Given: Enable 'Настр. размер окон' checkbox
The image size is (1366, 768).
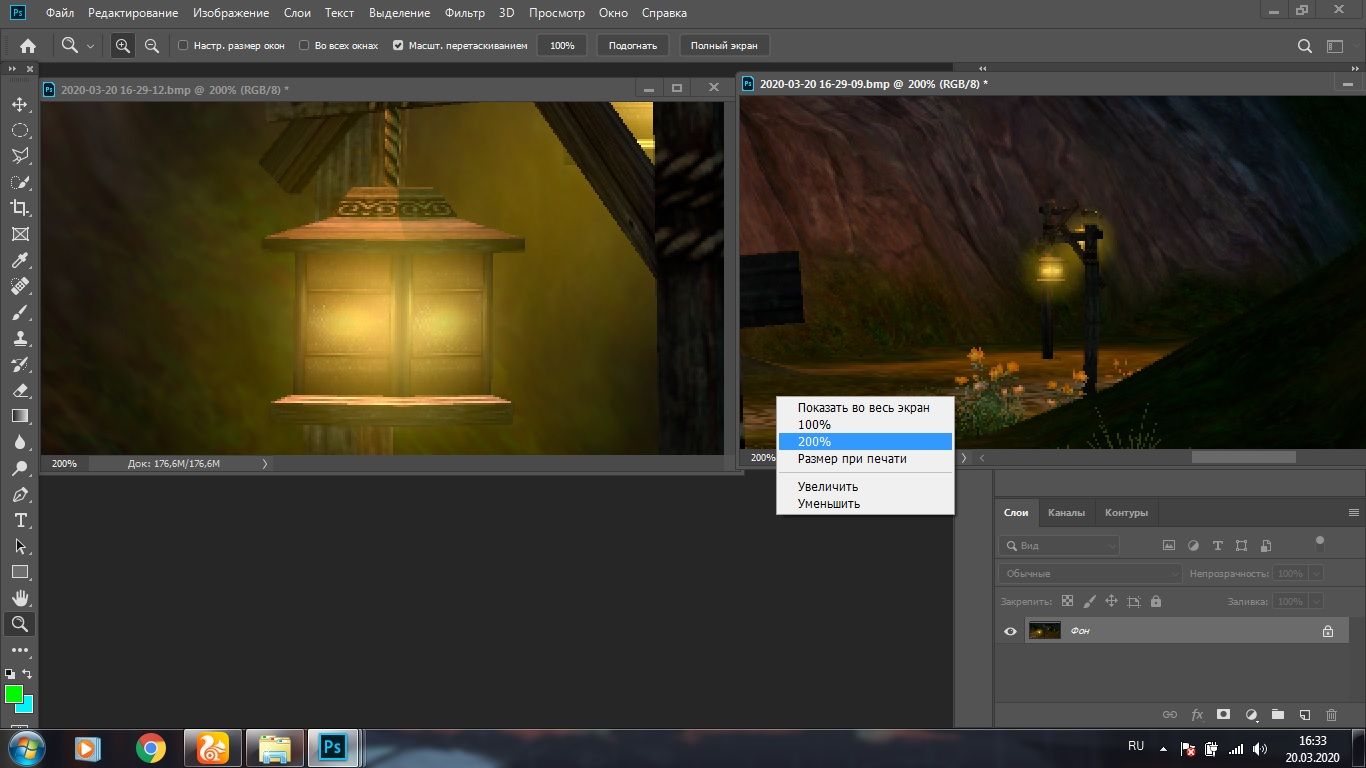Looking at the screenshot, I should [x=183, y=46].
